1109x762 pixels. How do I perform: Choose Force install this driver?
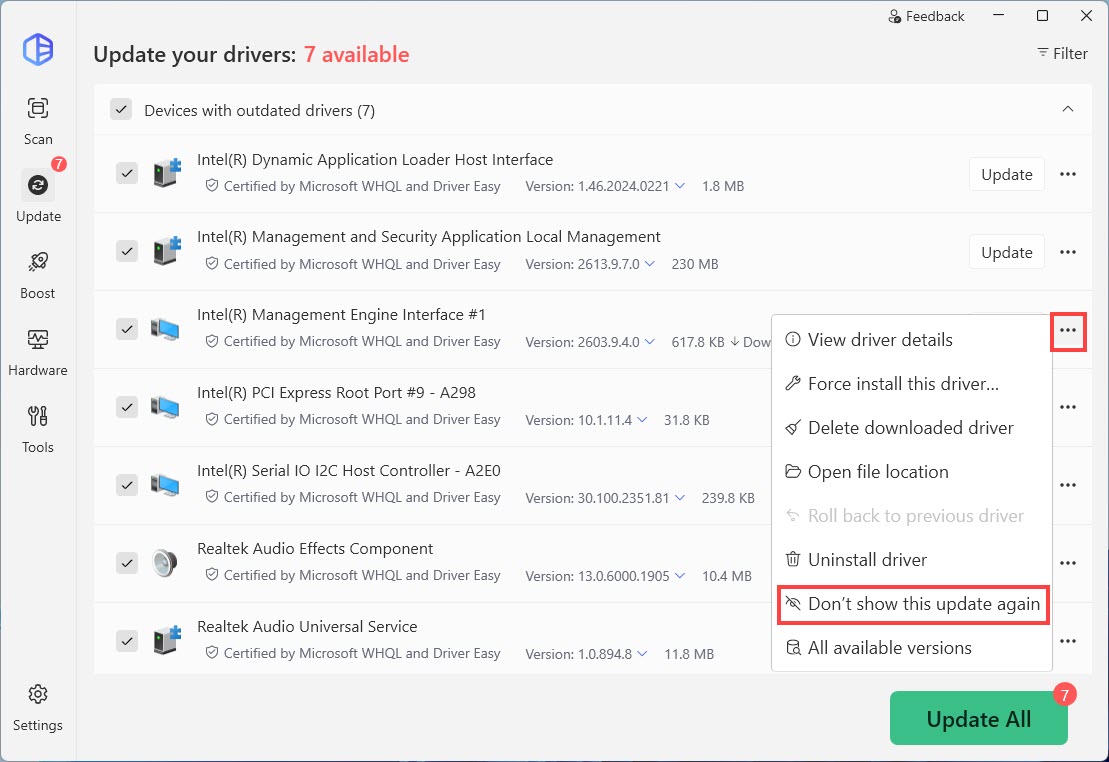click(x=912, y=383)
